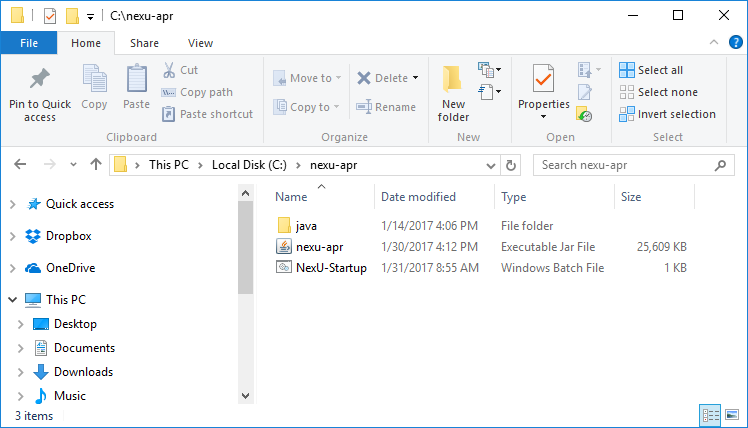This screenshot has height=428, width=748.
Task: Switch to details view in status bar
Action: 711,415
